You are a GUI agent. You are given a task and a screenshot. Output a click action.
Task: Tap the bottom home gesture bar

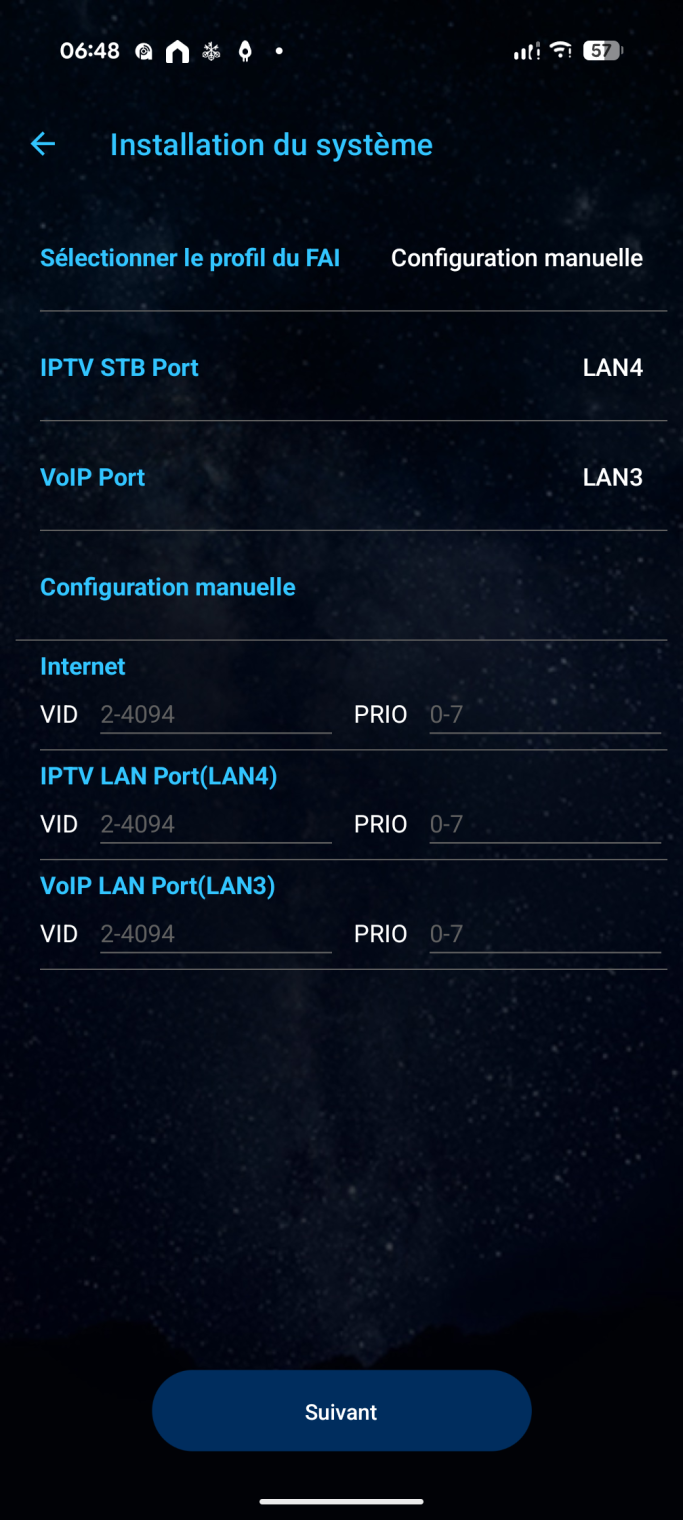click(x=341, y=1501)
